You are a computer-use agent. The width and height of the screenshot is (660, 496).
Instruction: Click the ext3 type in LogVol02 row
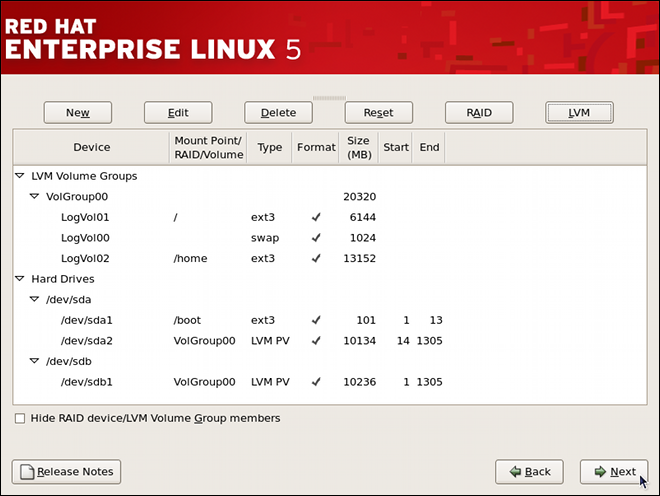tap(263, 259)
